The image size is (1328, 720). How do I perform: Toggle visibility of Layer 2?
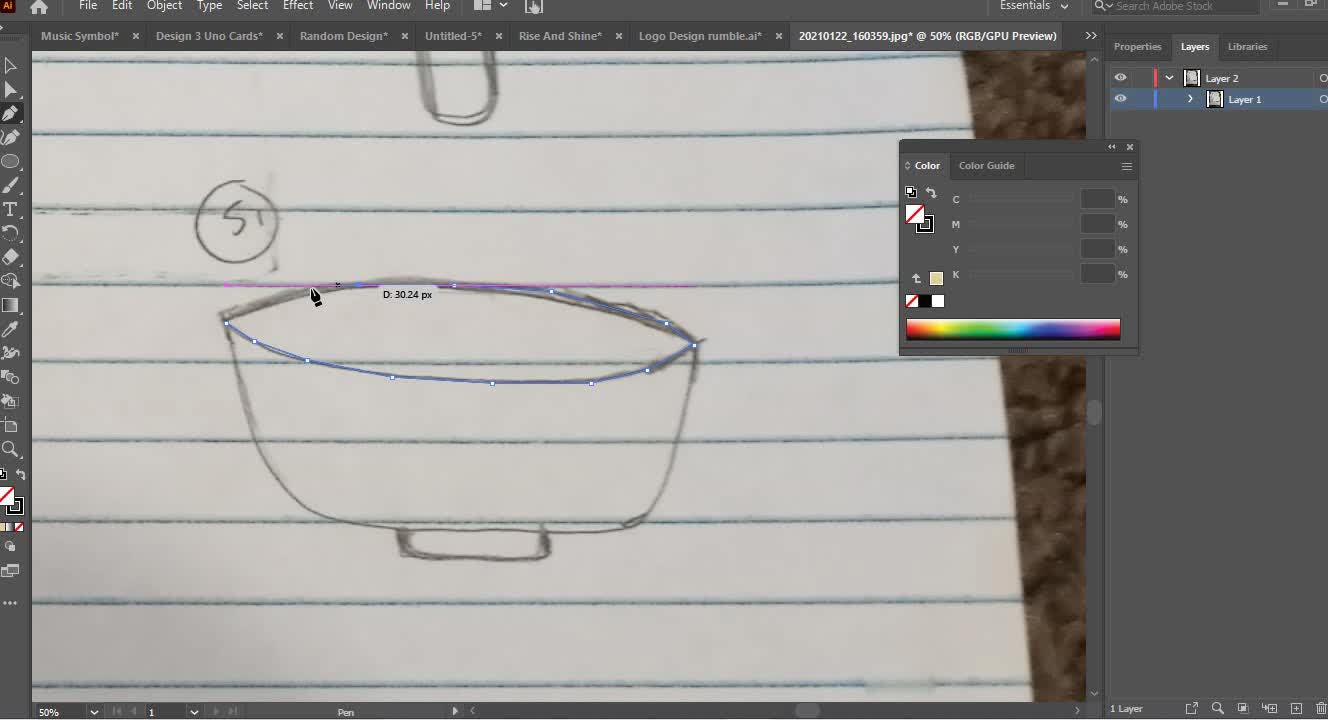pyautogui.click(x=1120, y=78)
